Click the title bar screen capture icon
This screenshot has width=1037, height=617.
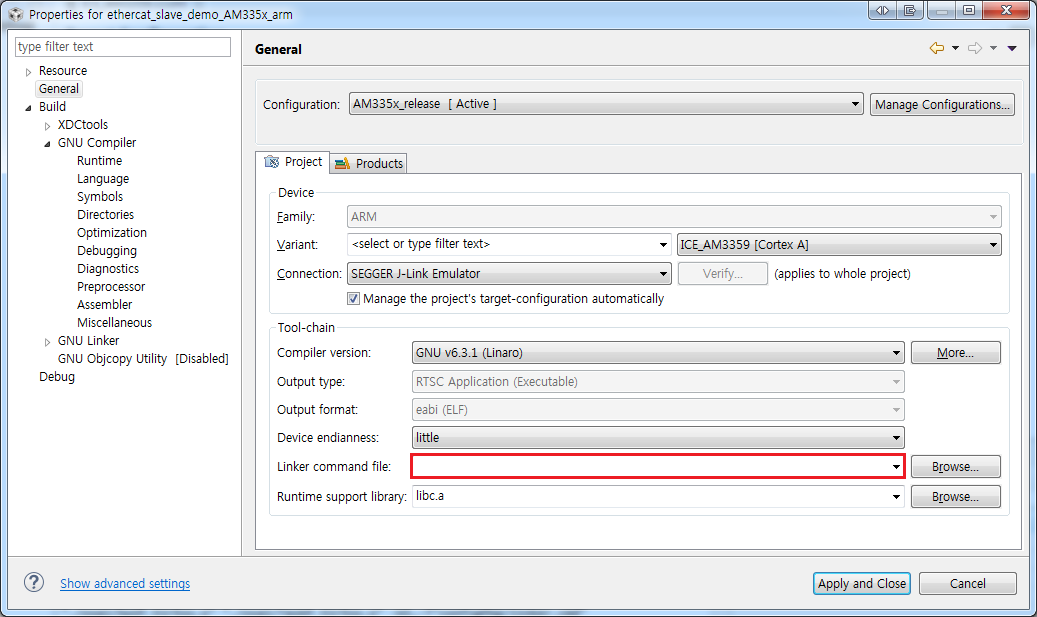910,11
